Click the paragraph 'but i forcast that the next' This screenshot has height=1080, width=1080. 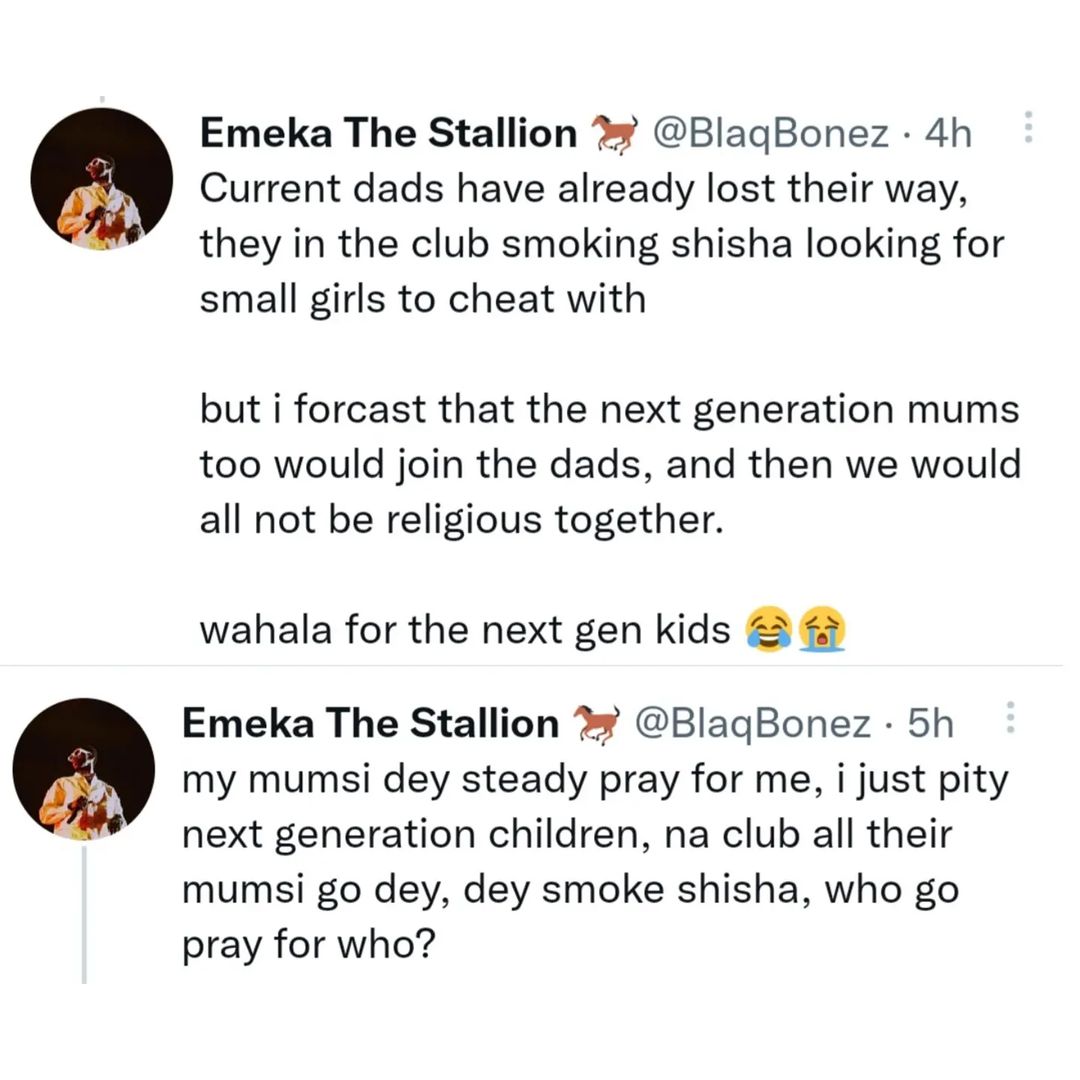click(x=610, y=464)
